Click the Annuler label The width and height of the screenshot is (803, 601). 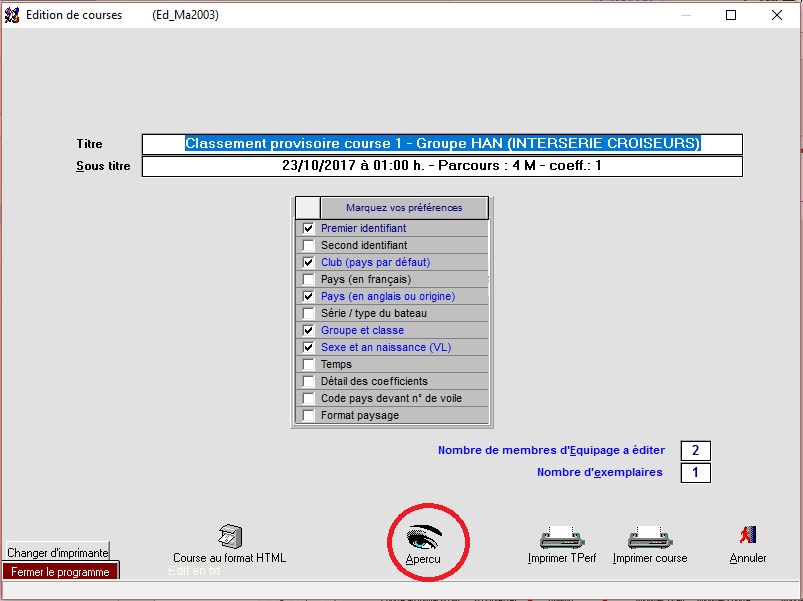click(x=748, y=558)
